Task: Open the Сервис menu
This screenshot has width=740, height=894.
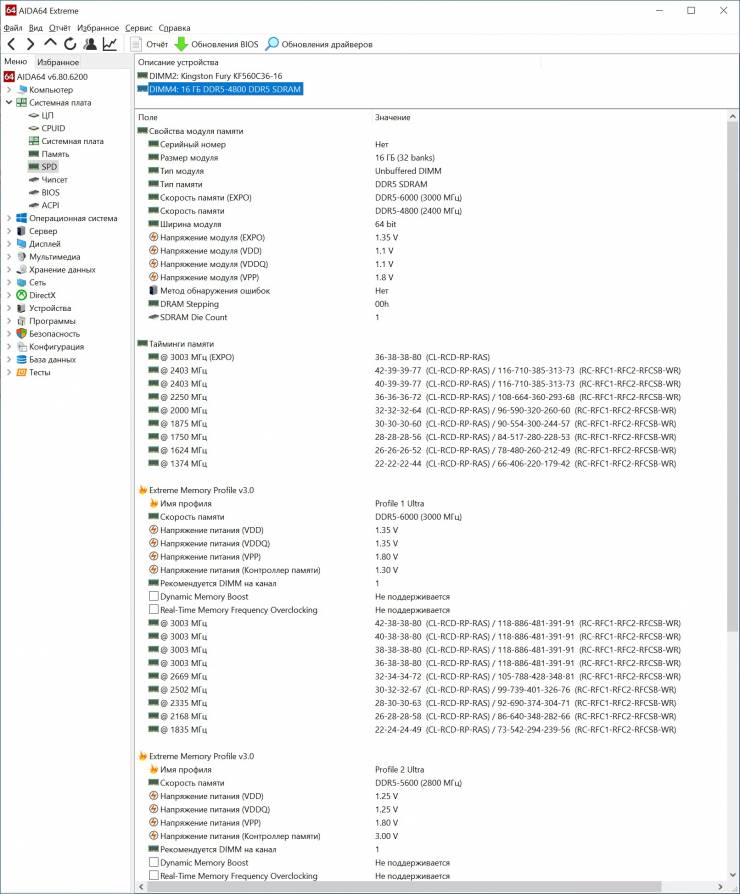Action: tap(139, 27)
